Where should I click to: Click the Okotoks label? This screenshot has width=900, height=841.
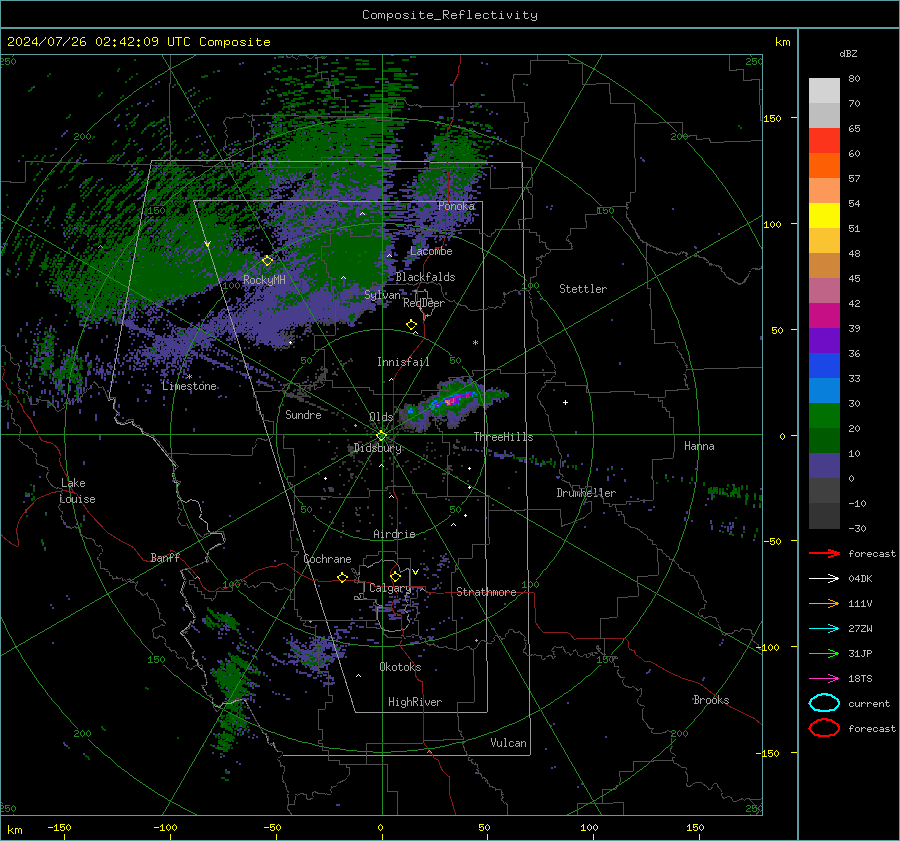[x=400, y=667]
